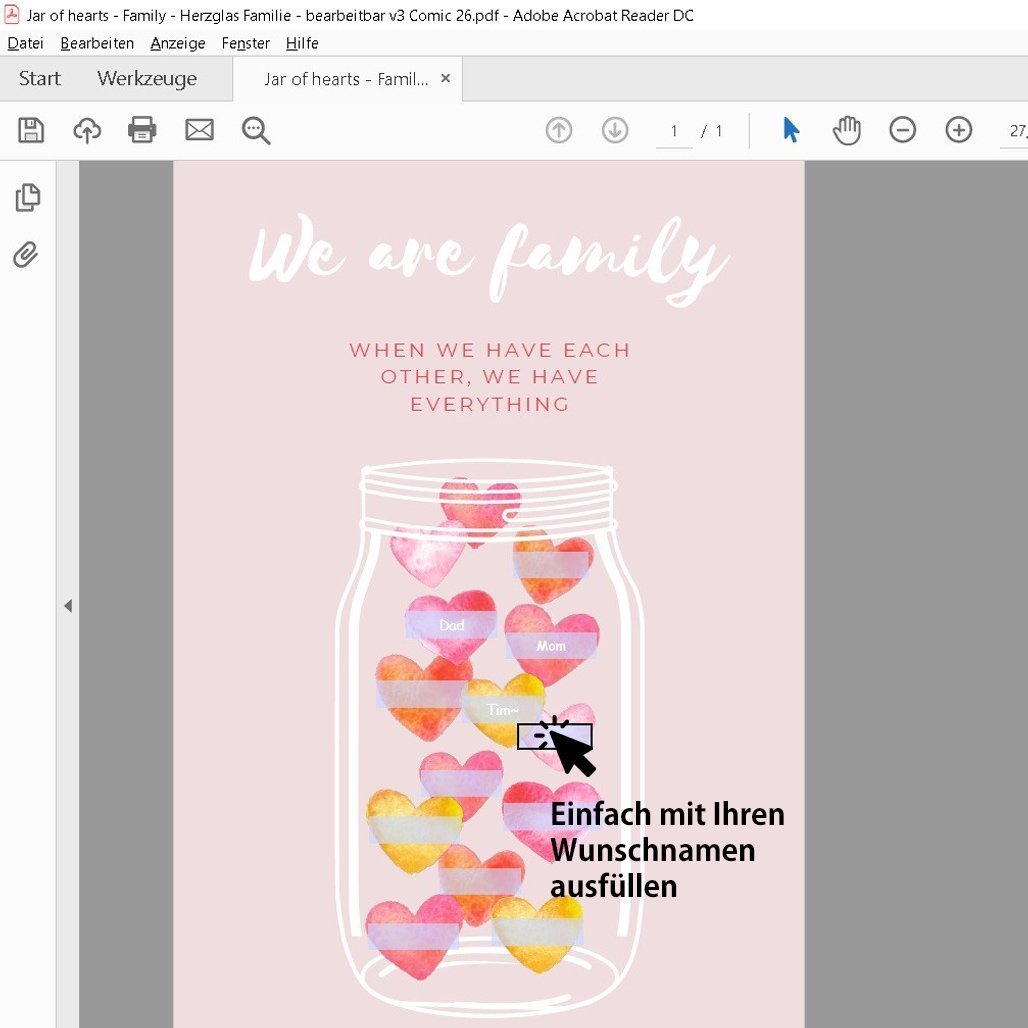Go to previous page arrow
1028x1028 pixels.
(559, 130)
